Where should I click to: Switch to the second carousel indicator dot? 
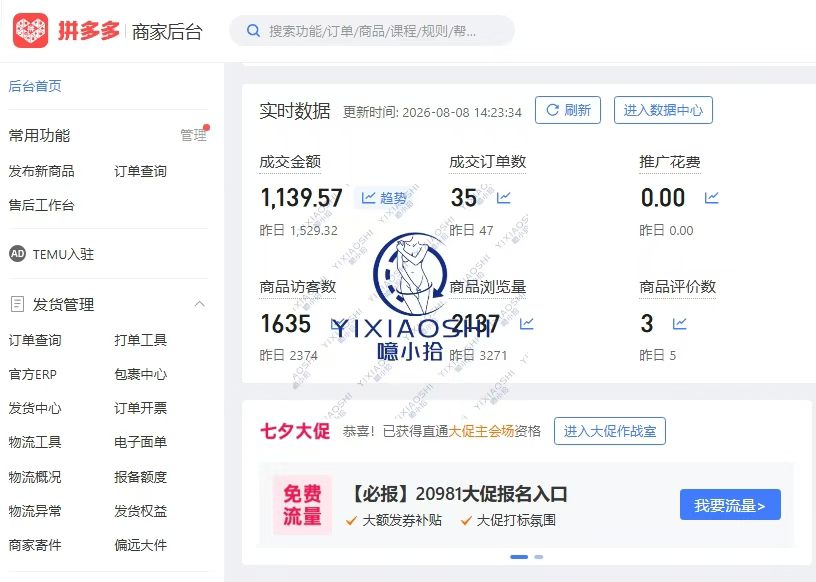[x=539, y=557]
